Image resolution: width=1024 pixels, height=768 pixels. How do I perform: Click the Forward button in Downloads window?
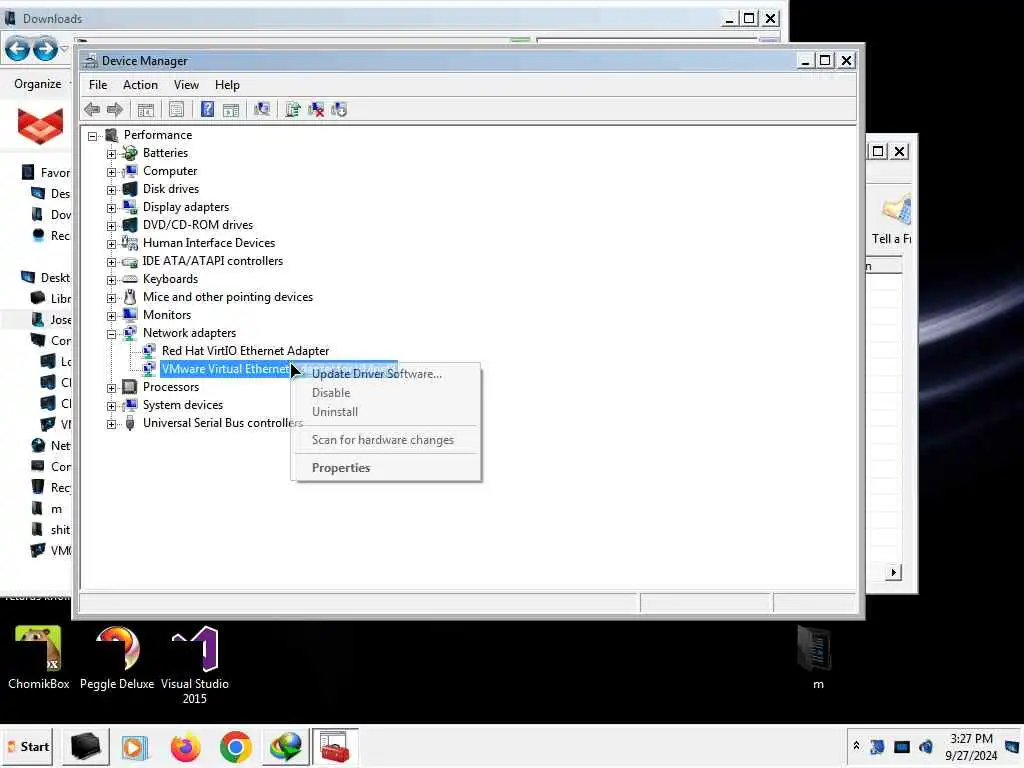tap(45, 49)
